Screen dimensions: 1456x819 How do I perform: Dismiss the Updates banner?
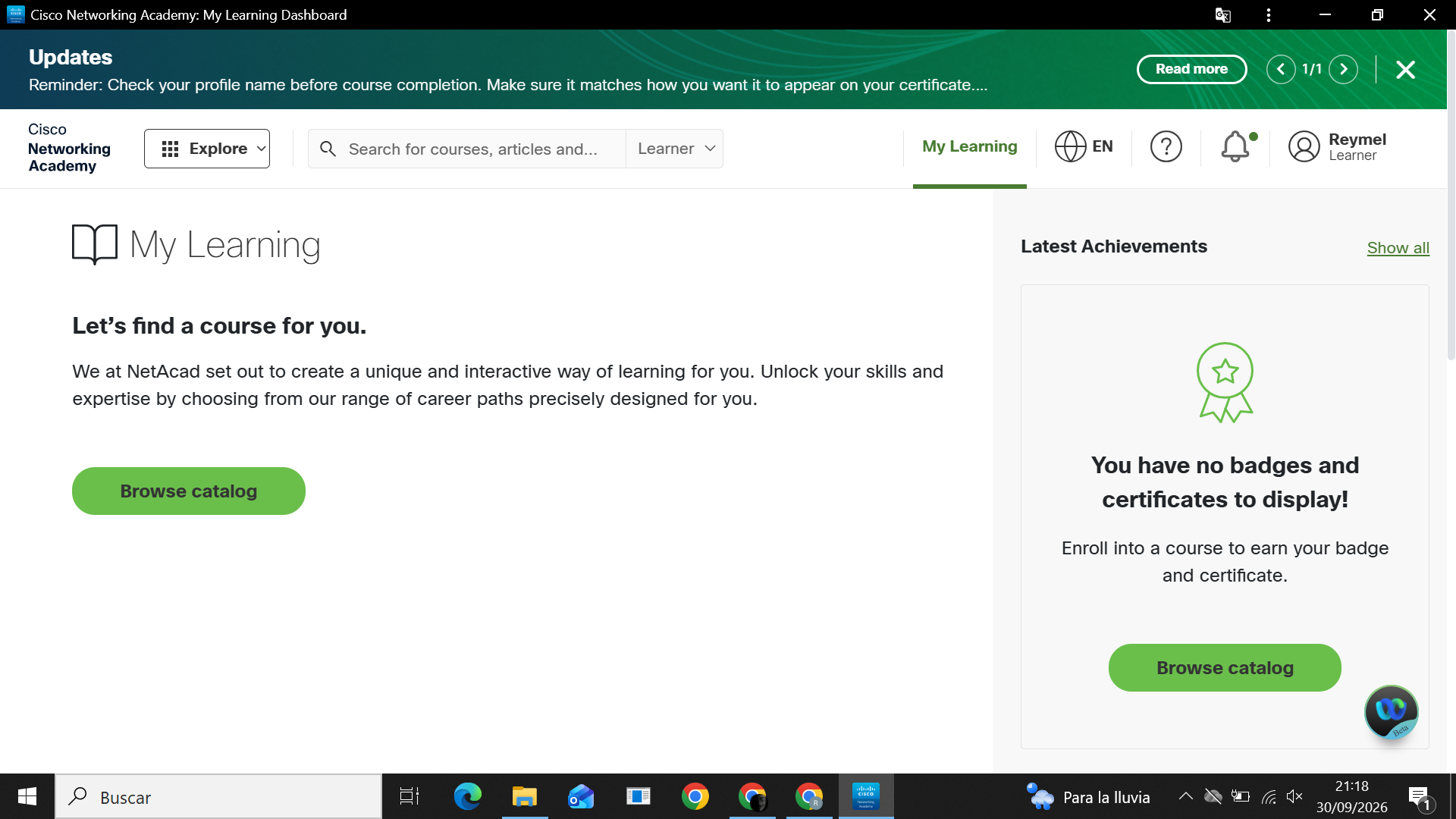tap(1405, 70)
